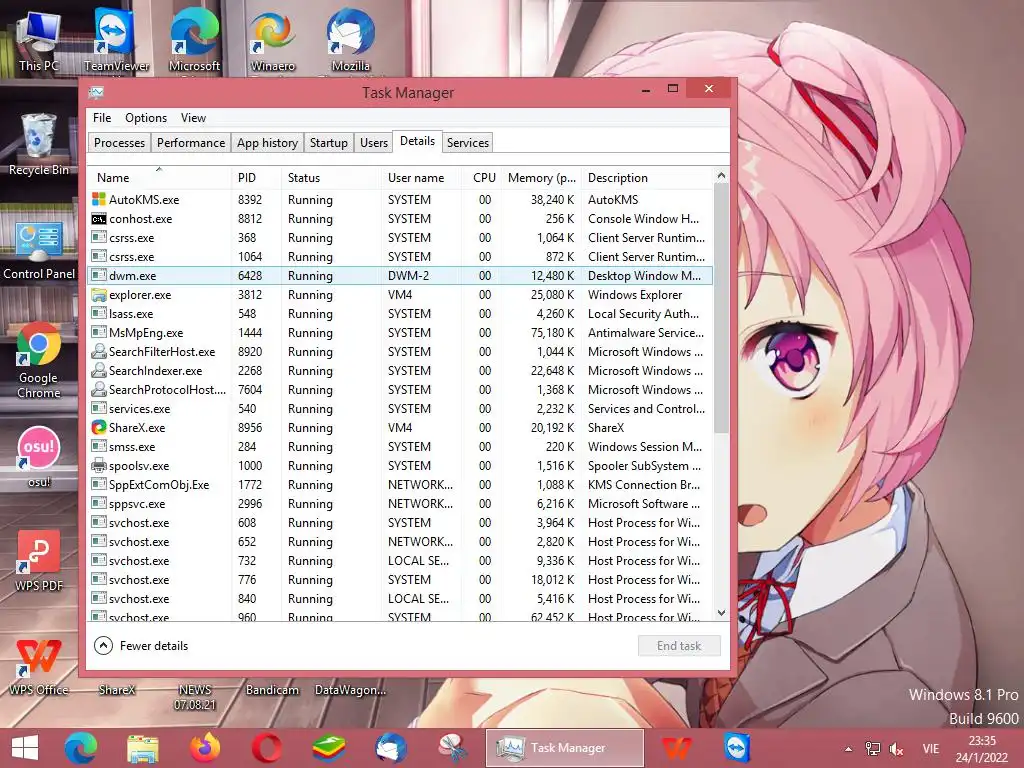Viewport: 1024px width, 768px height.
Task: Open the This PC desktop icon
Action: point(39,40)
